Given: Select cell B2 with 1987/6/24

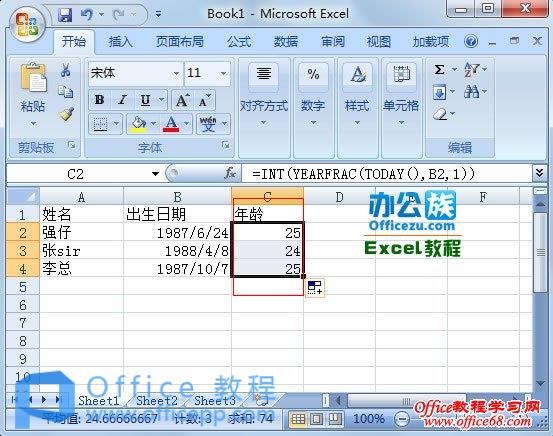Looking at the screenshot, I should tap(177, 232).
